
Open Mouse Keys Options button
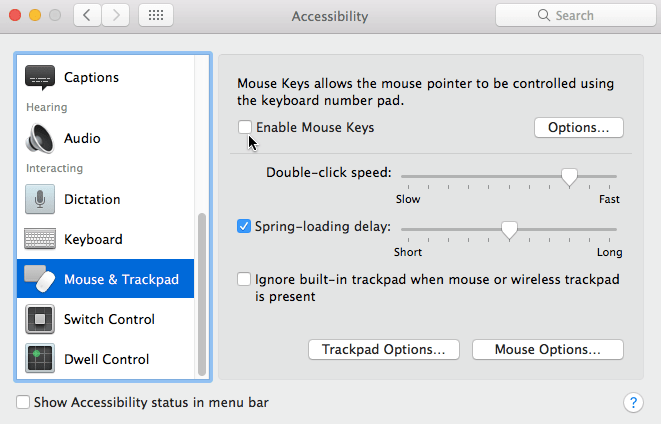tap(579, 127)
